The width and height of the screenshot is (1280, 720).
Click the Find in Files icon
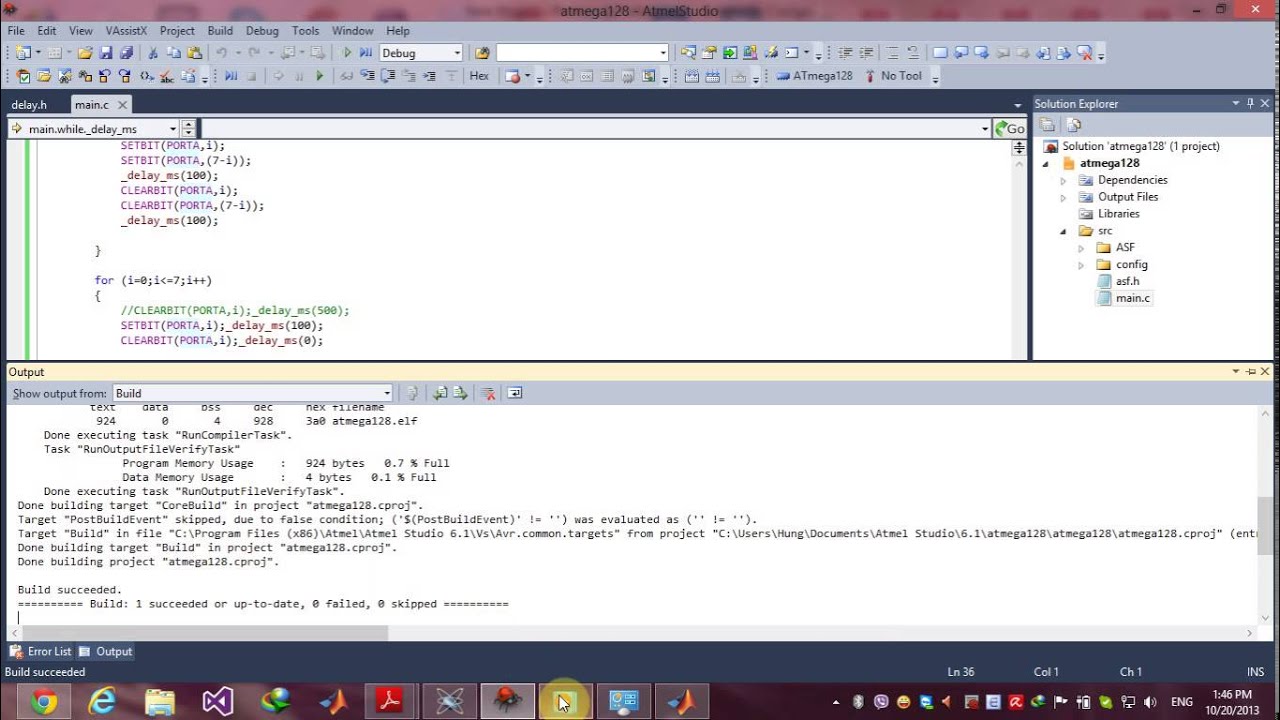click(482, 53)
